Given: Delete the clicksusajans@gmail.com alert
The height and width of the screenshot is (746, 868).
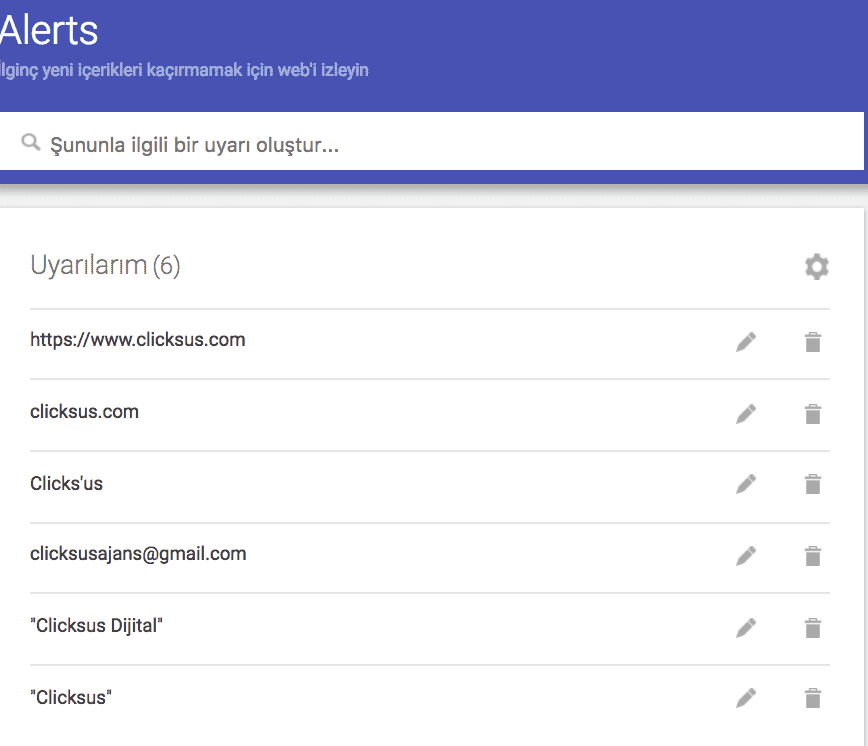Looking at the screenshot, I should 812,555.
